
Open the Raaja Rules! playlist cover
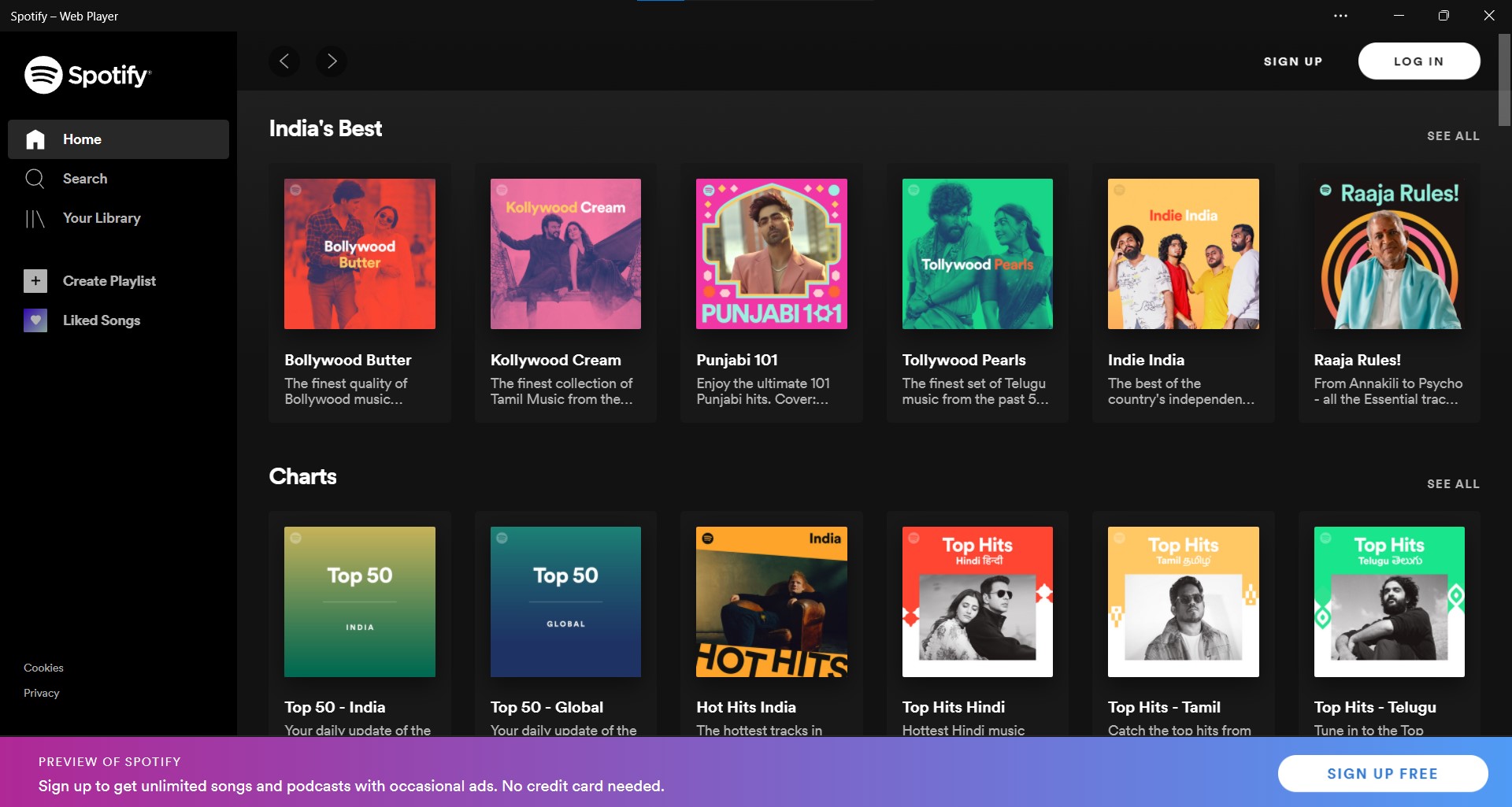[1389, 254]
